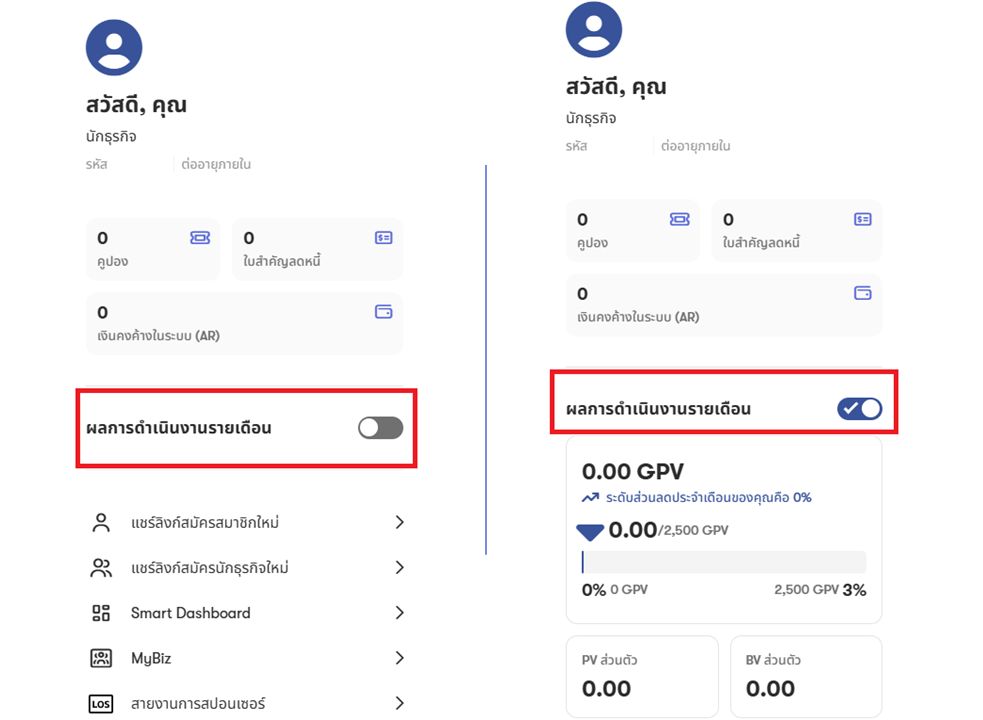The width and height of the screenshot is (983, 720).
Task: Click the MyBiz group icon
Action: coord(101,658)
